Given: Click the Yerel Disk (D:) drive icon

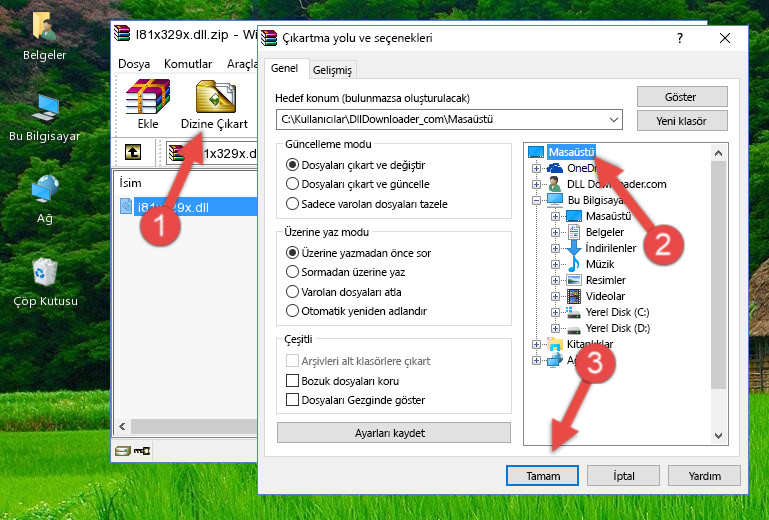Looking at the screenshot, I should click(x=573, y=329).
